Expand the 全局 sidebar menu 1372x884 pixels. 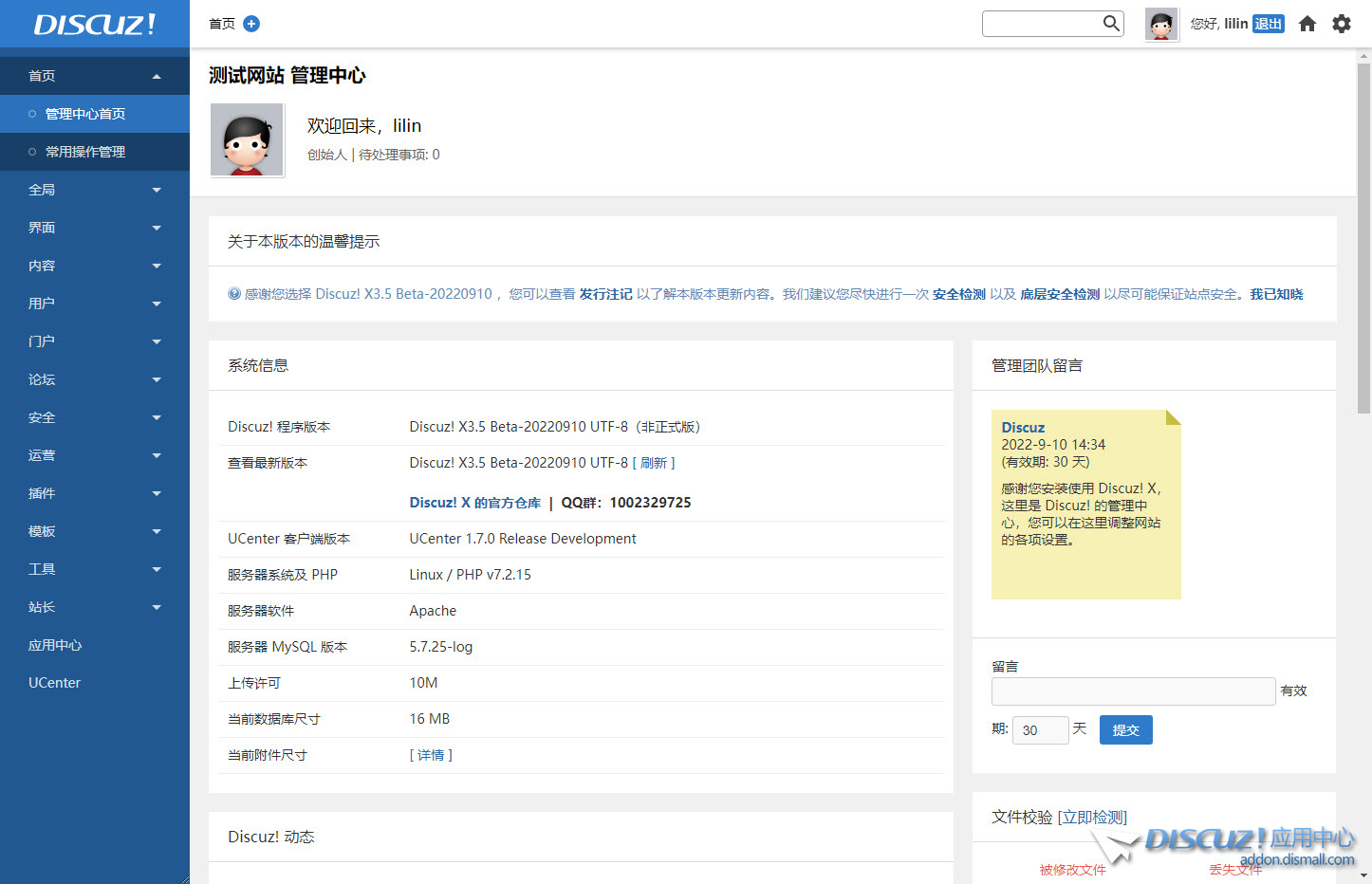95,190
